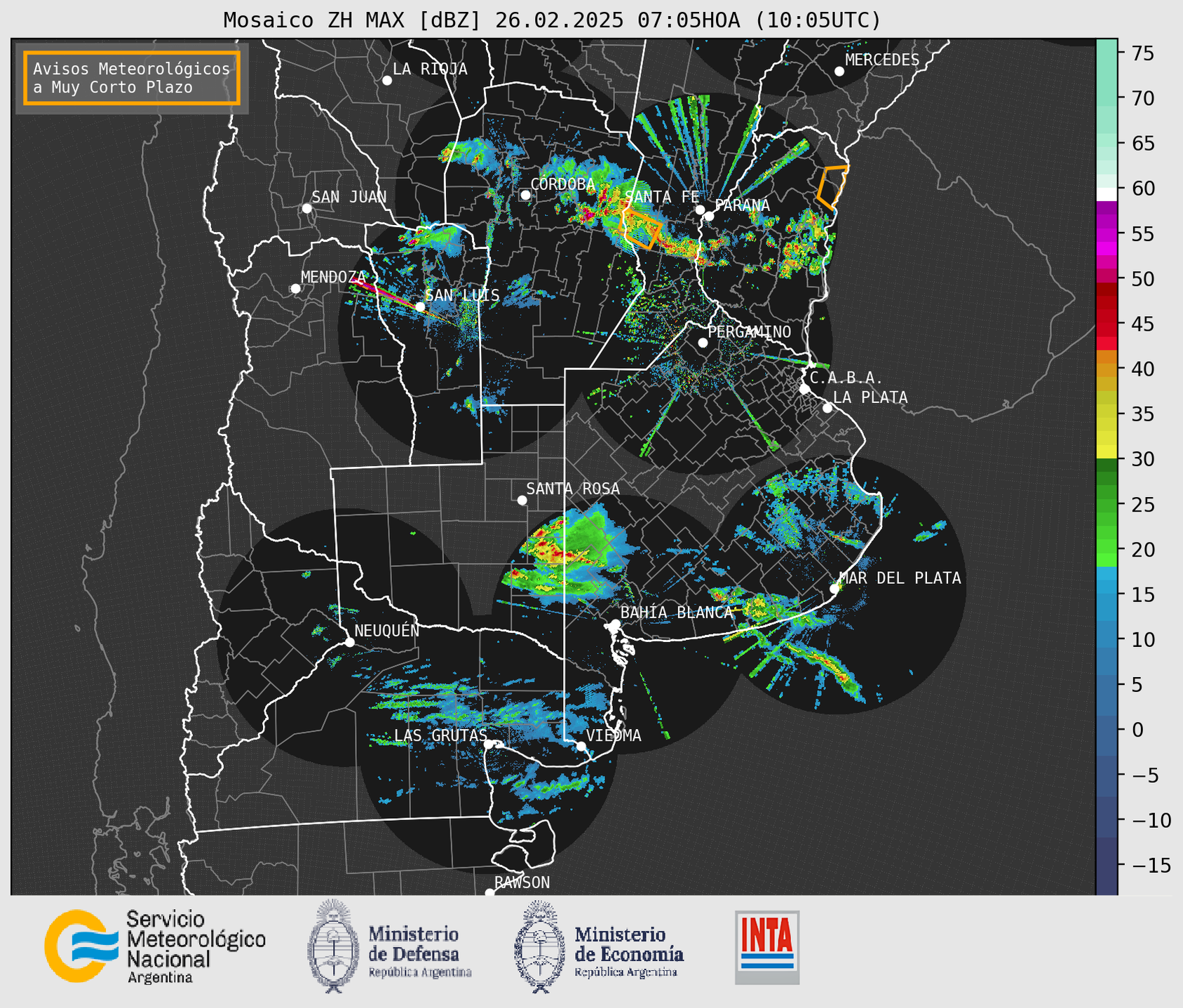Click the 0 value on colorbar axis
The width and height of the screenshot is (1183, 1008).
pos(1137,730)
